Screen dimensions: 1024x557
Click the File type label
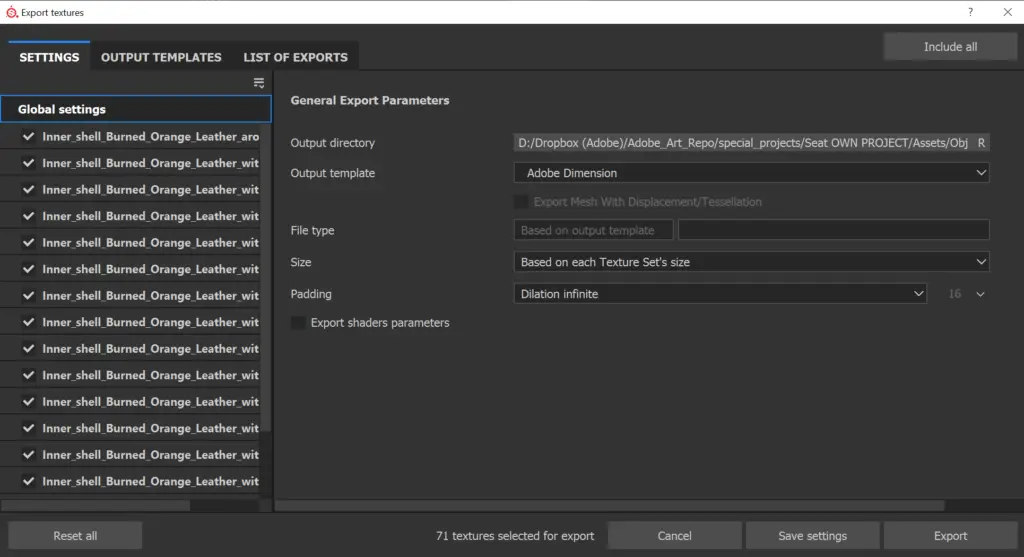click(312, 230)
